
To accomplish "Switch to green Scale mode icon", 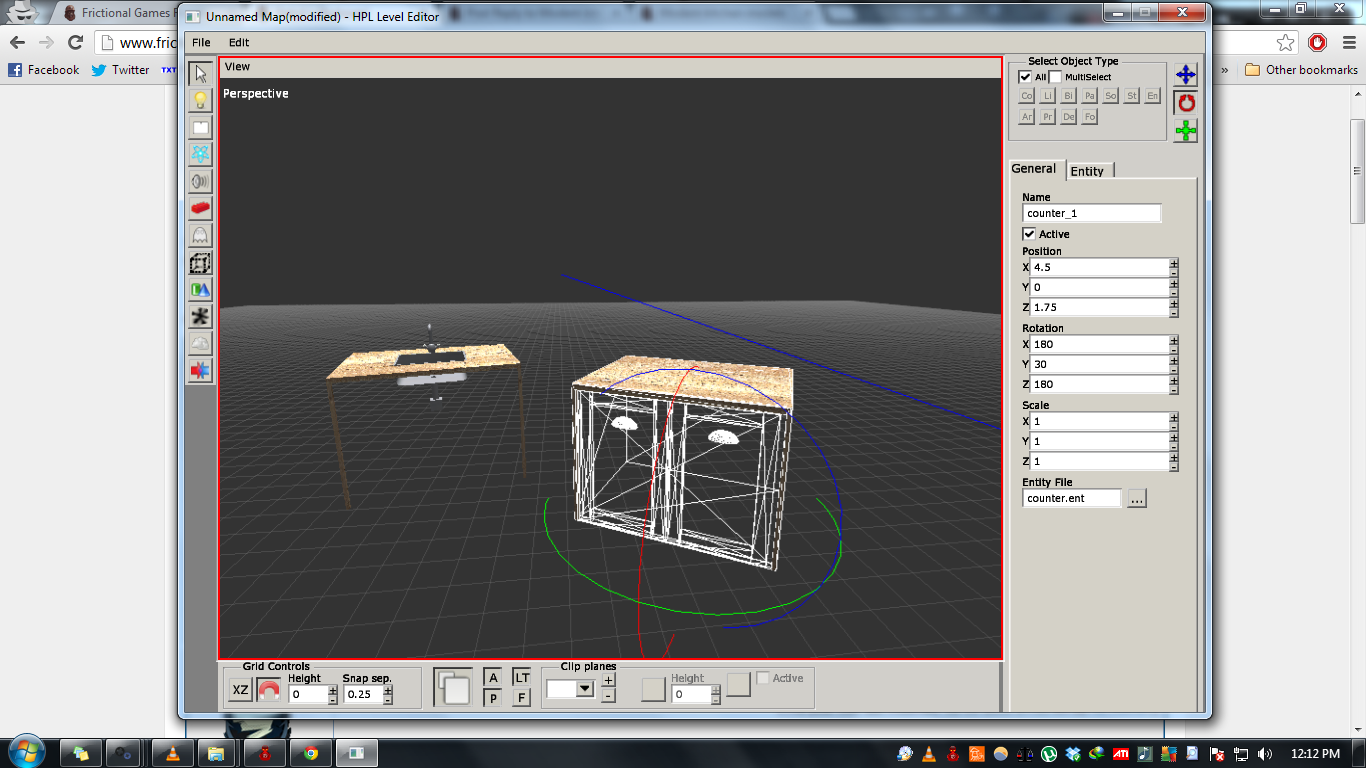I will [1185, 131].
